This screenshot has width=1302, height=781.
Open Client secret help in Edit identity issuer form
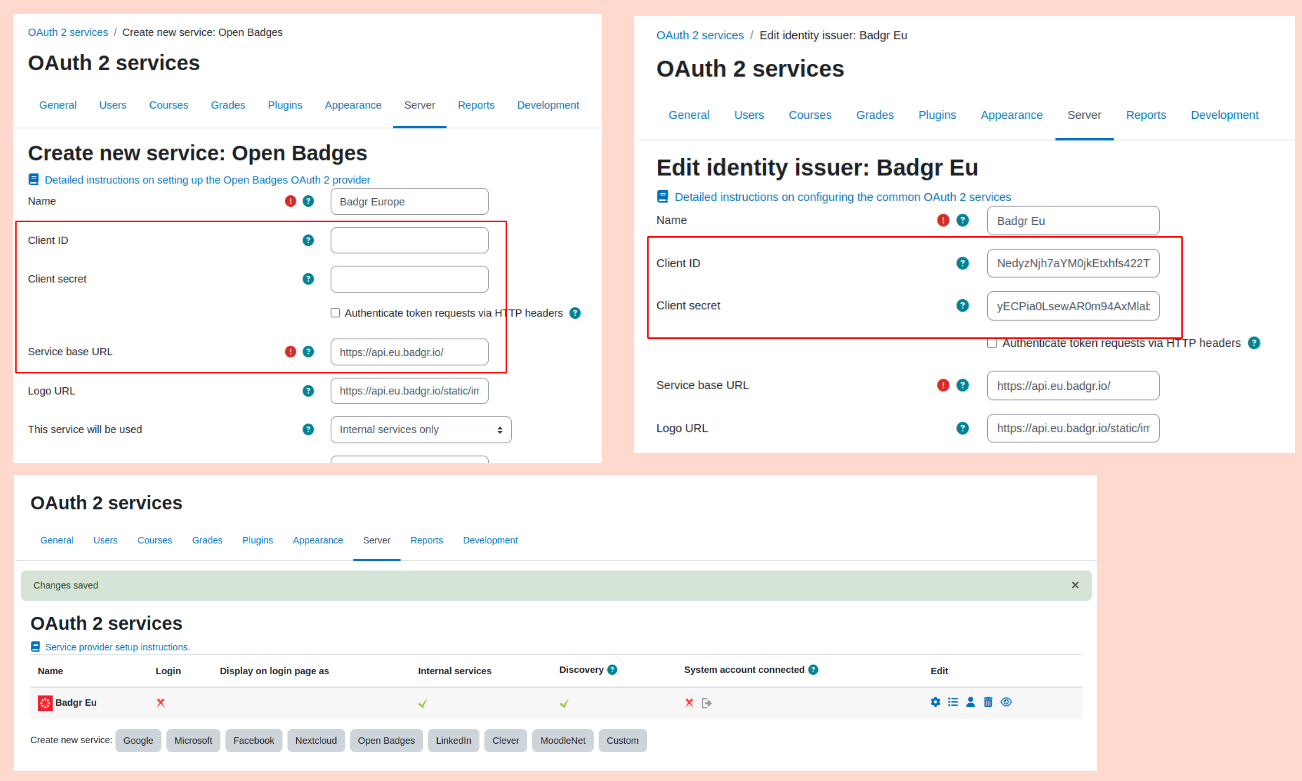962,306
